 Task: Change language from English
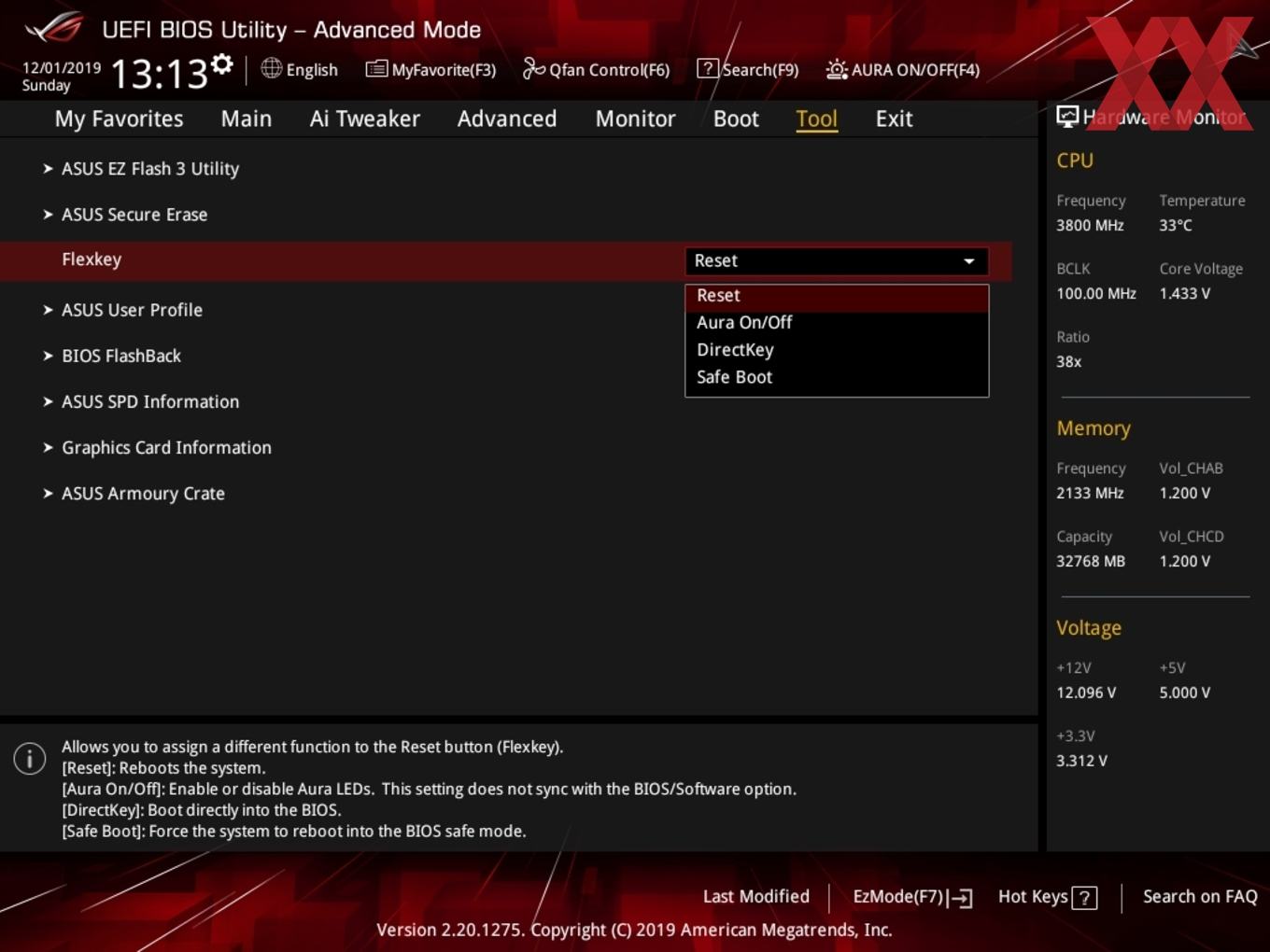pyautogui.click(x=300, y=69)
